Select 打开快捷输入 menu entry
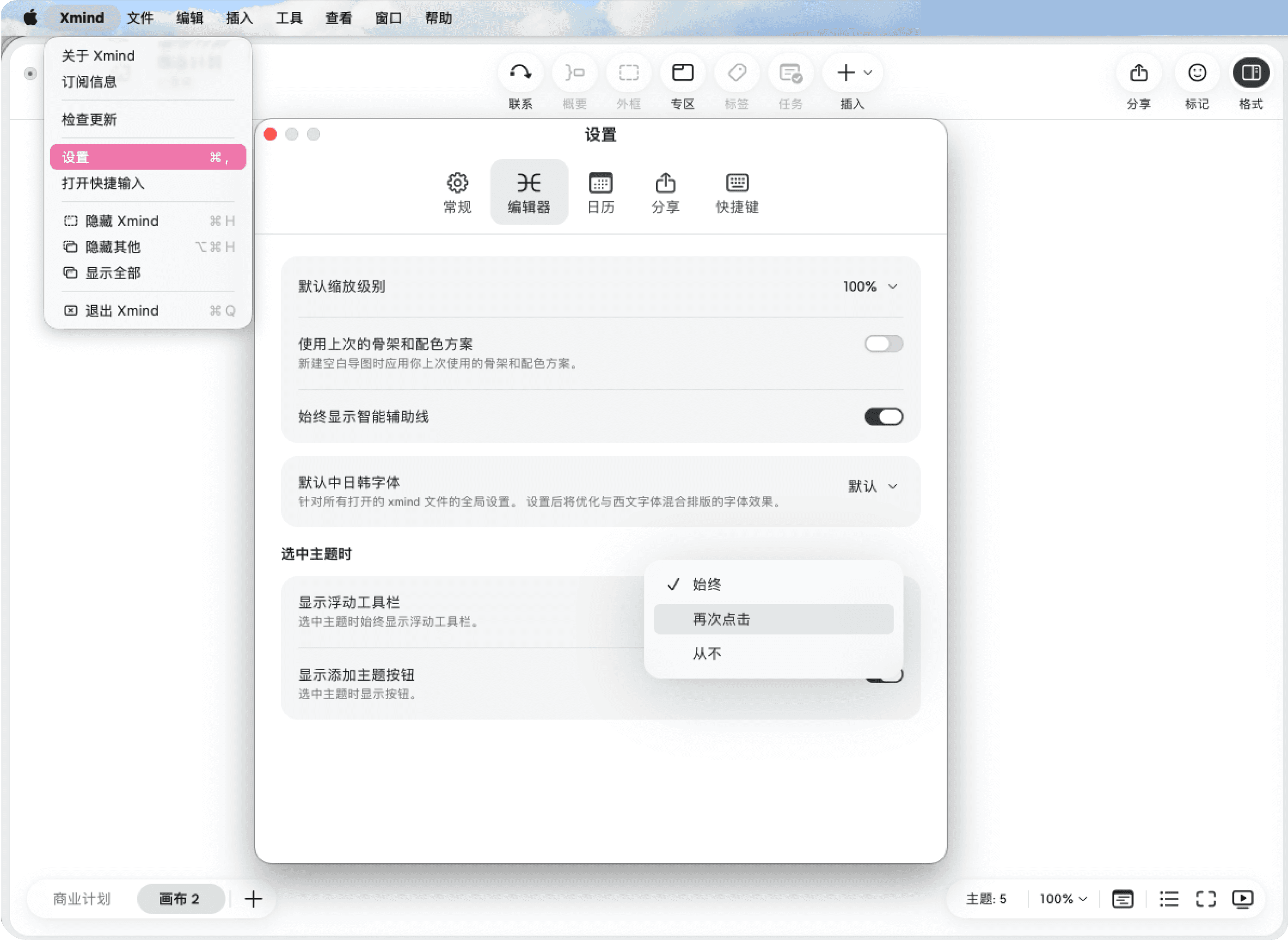The height and width of the screenshot is (940, 1288). pos(148,183)
